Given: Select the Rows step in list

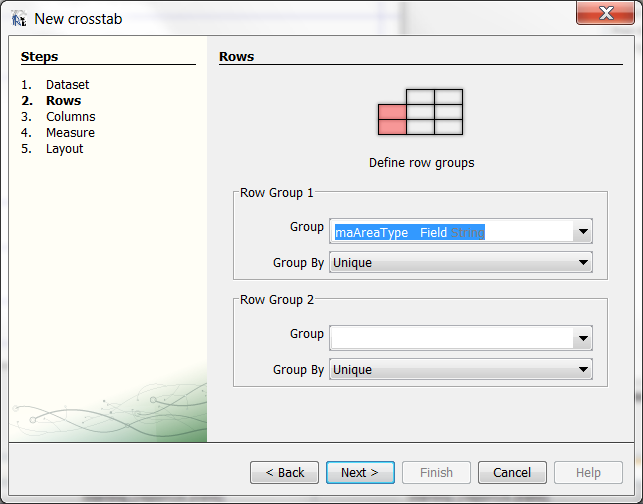Looking at the screenshot, I should click(63, 101).
